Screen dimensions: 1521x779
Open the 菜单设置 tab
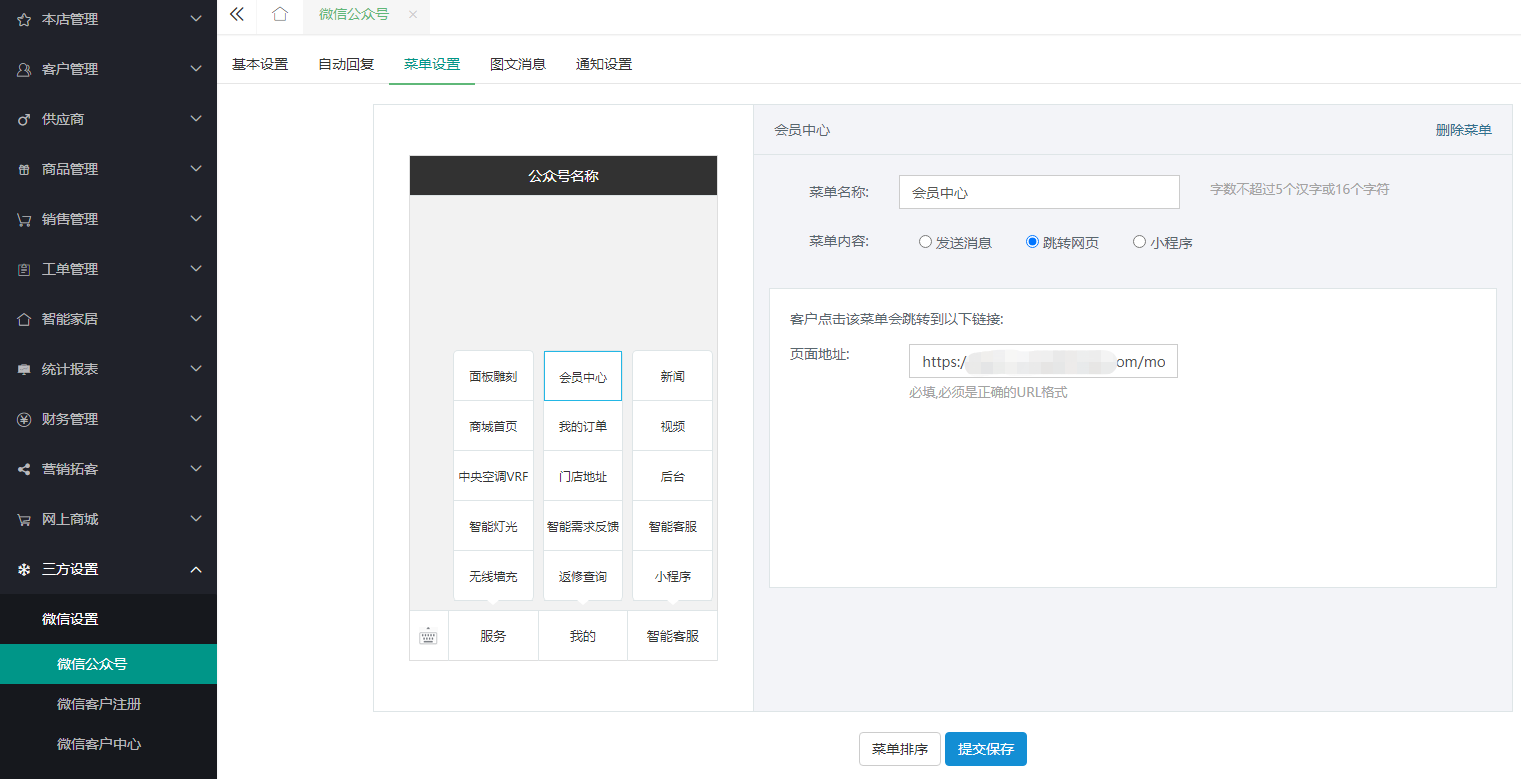click(432, 64)
